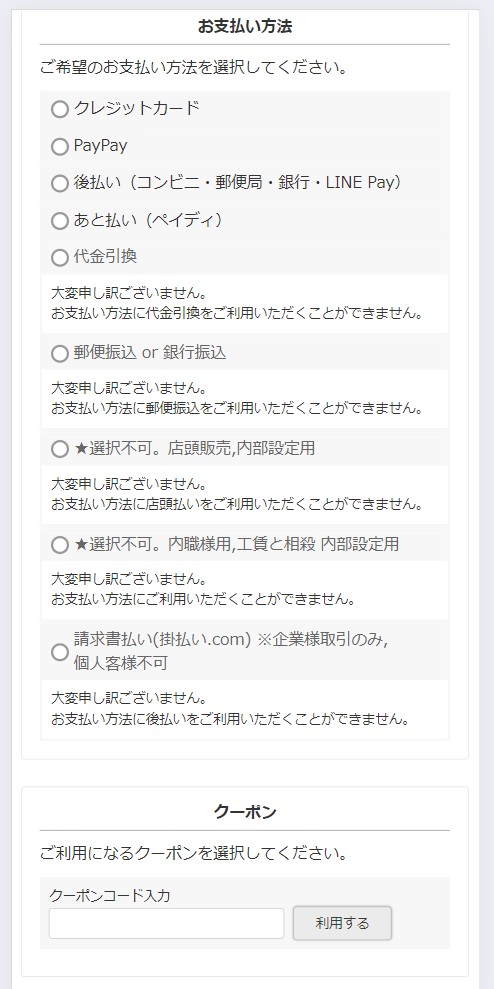Click the 利用する coupon button

click(x=343, y=923)
